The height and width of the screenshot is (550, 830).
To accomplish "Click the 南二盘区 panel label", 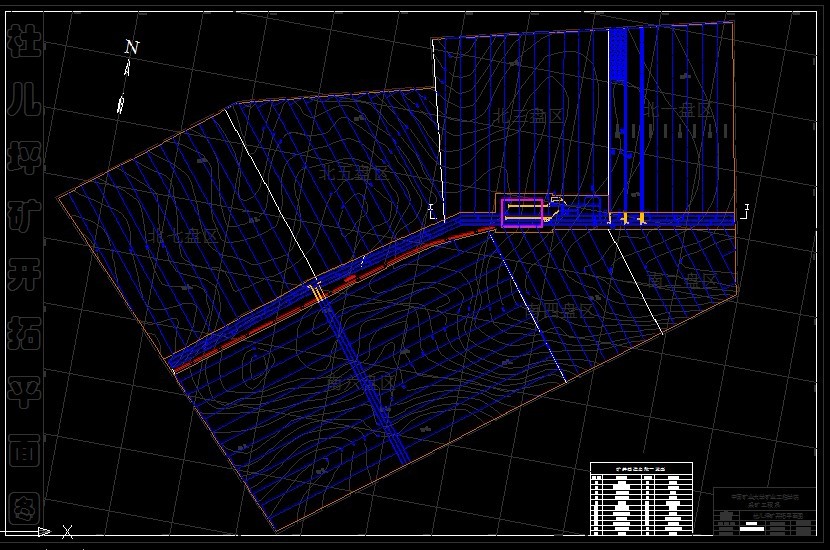I will pyautogui.click(x=683, y=281).
